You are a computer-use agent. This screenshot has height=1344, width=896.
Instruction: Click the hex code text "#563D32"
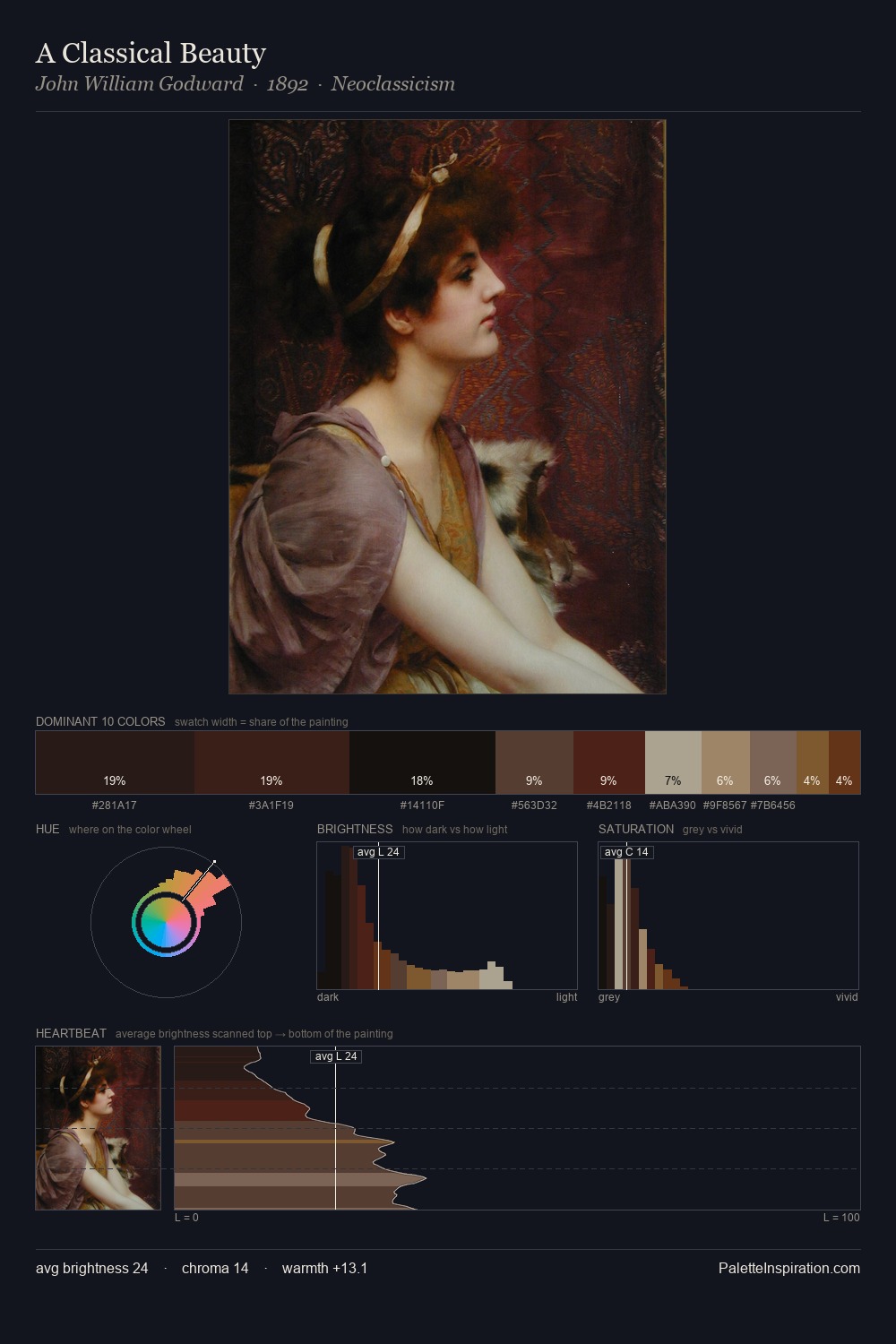click(x=534, y=806)
